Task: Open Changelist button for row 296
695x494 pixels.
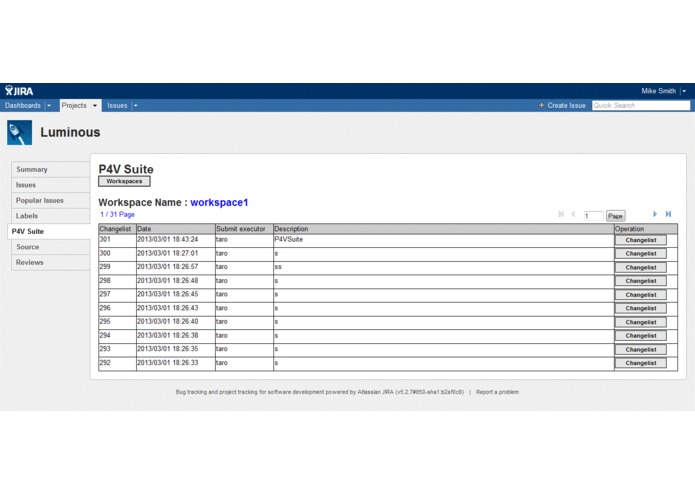Action: (640, 308)
